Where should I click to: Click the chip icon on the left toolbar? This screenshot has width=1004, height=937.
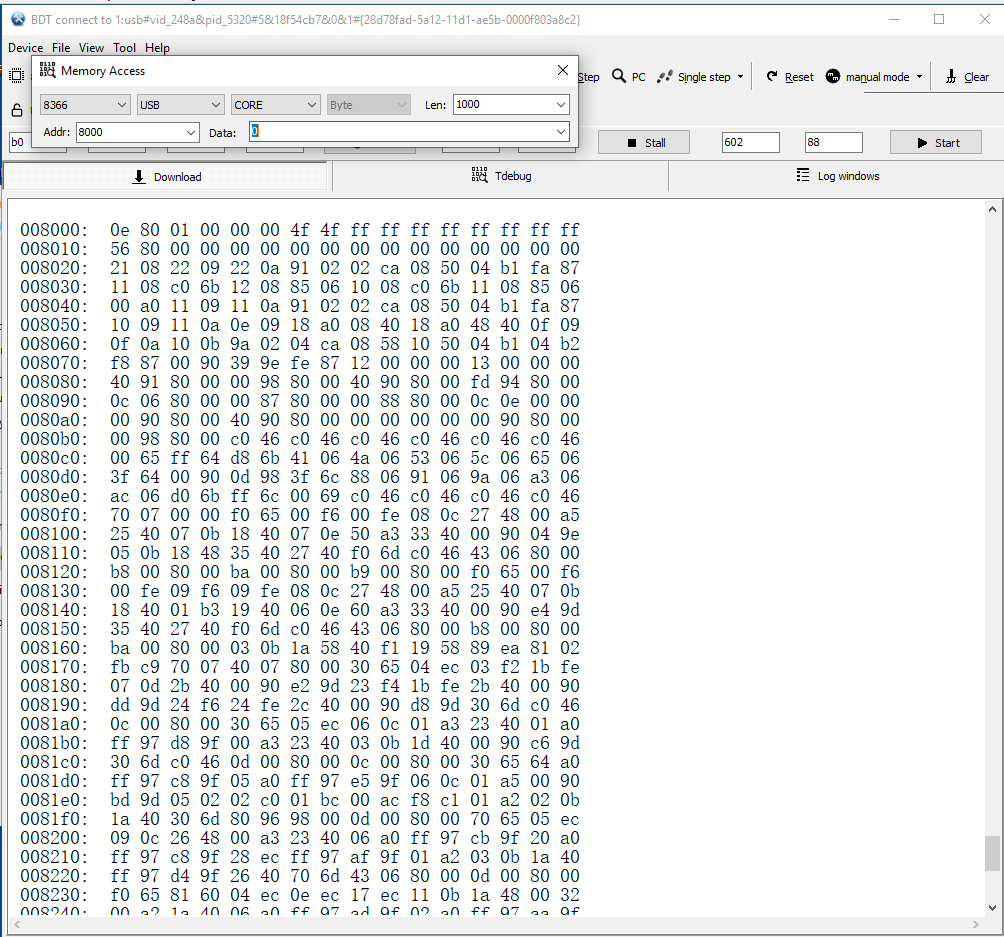[x=17, y=76]
